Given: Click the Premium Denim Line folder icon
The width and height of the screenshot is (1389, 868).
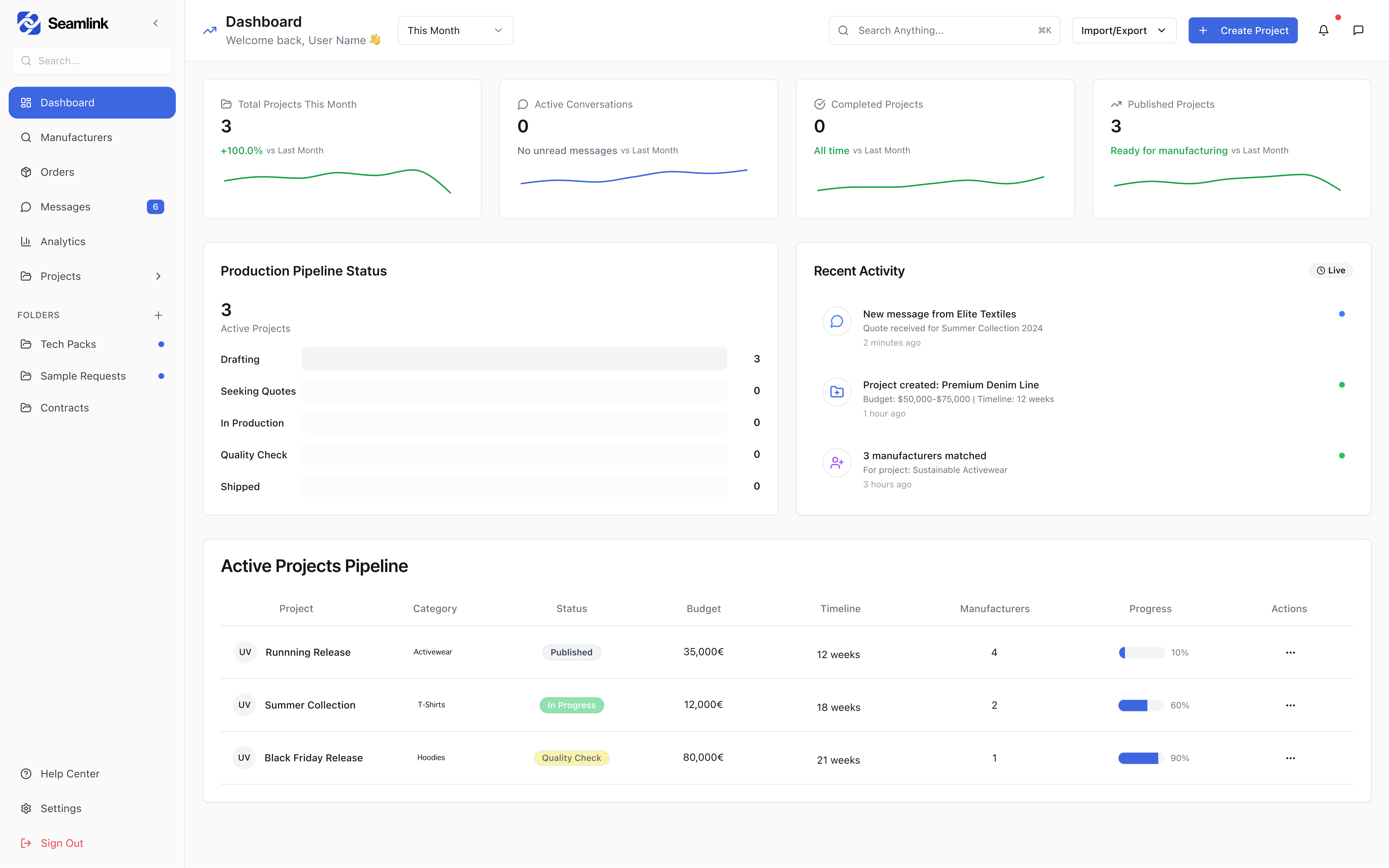Looking at the screenshot, I should coord(837,391).
